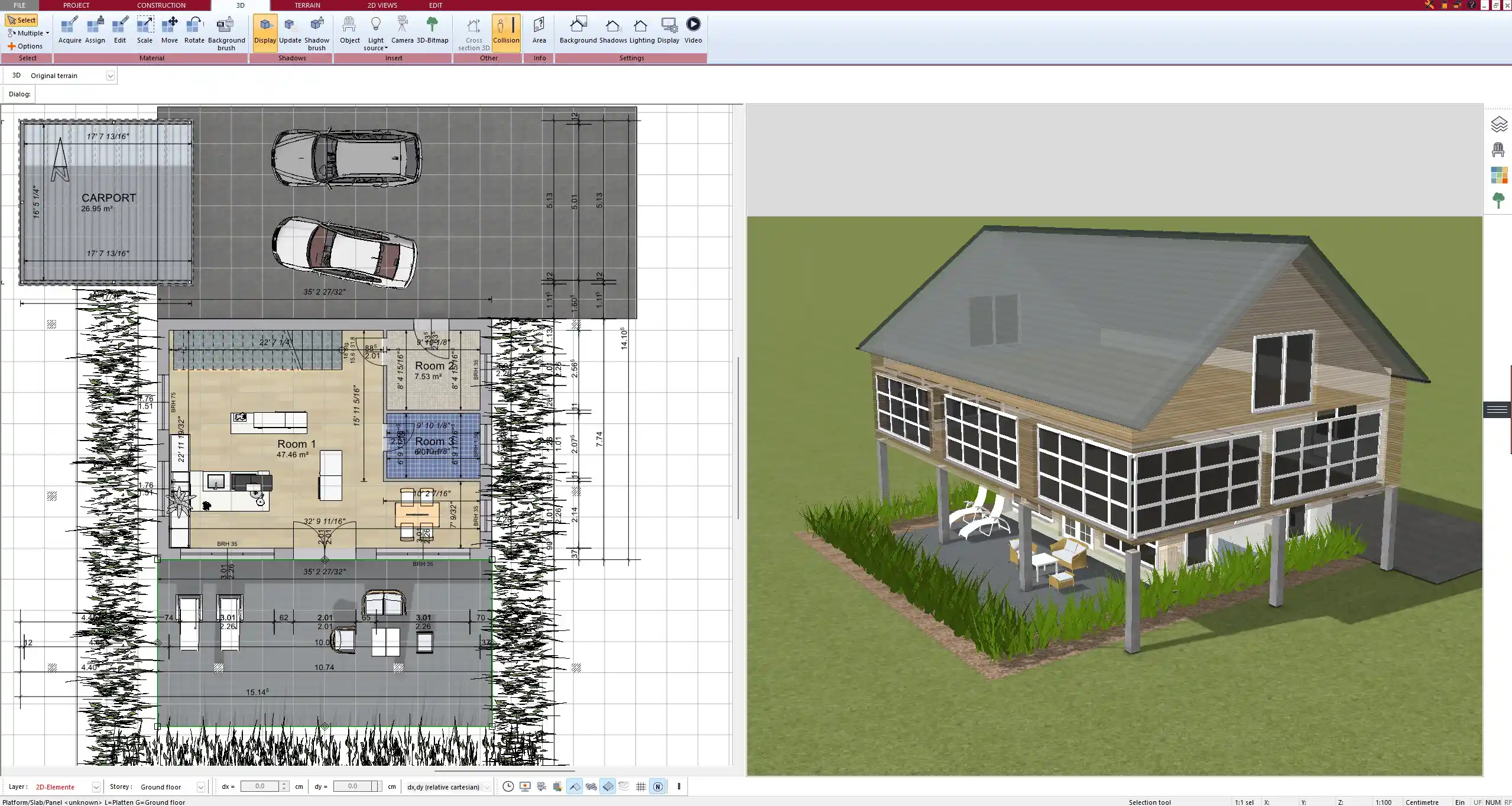
Task: Open the material Edit tool
Action: [120, 31]
